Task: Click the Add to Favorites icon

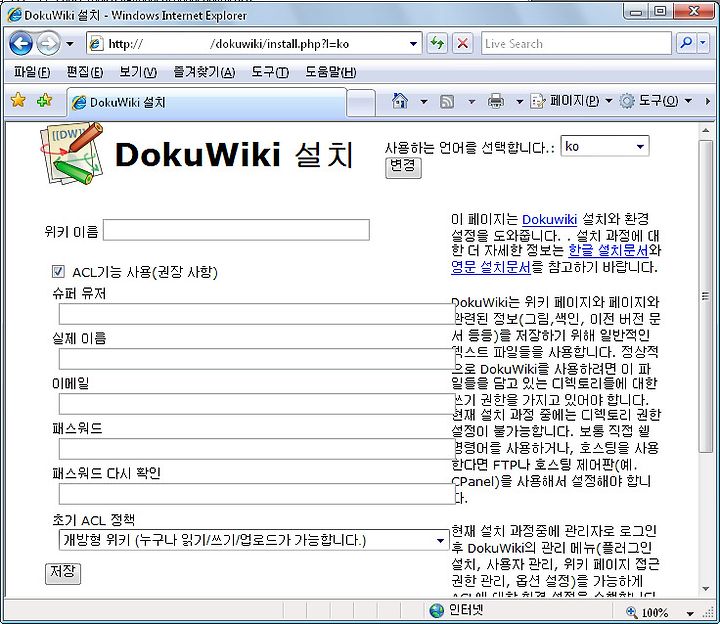Action: coord(44,100)
